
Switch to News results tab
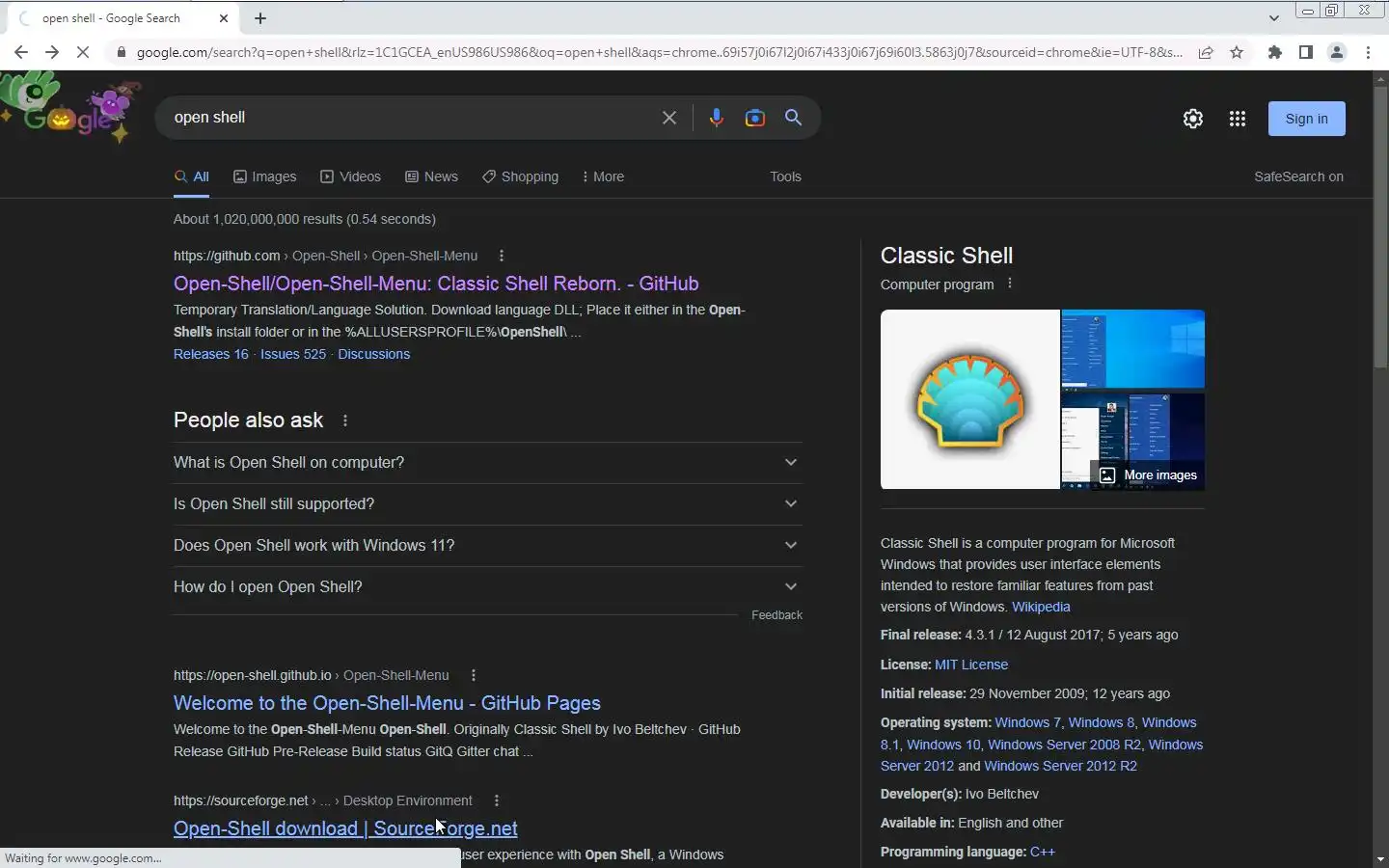(431, 176)
